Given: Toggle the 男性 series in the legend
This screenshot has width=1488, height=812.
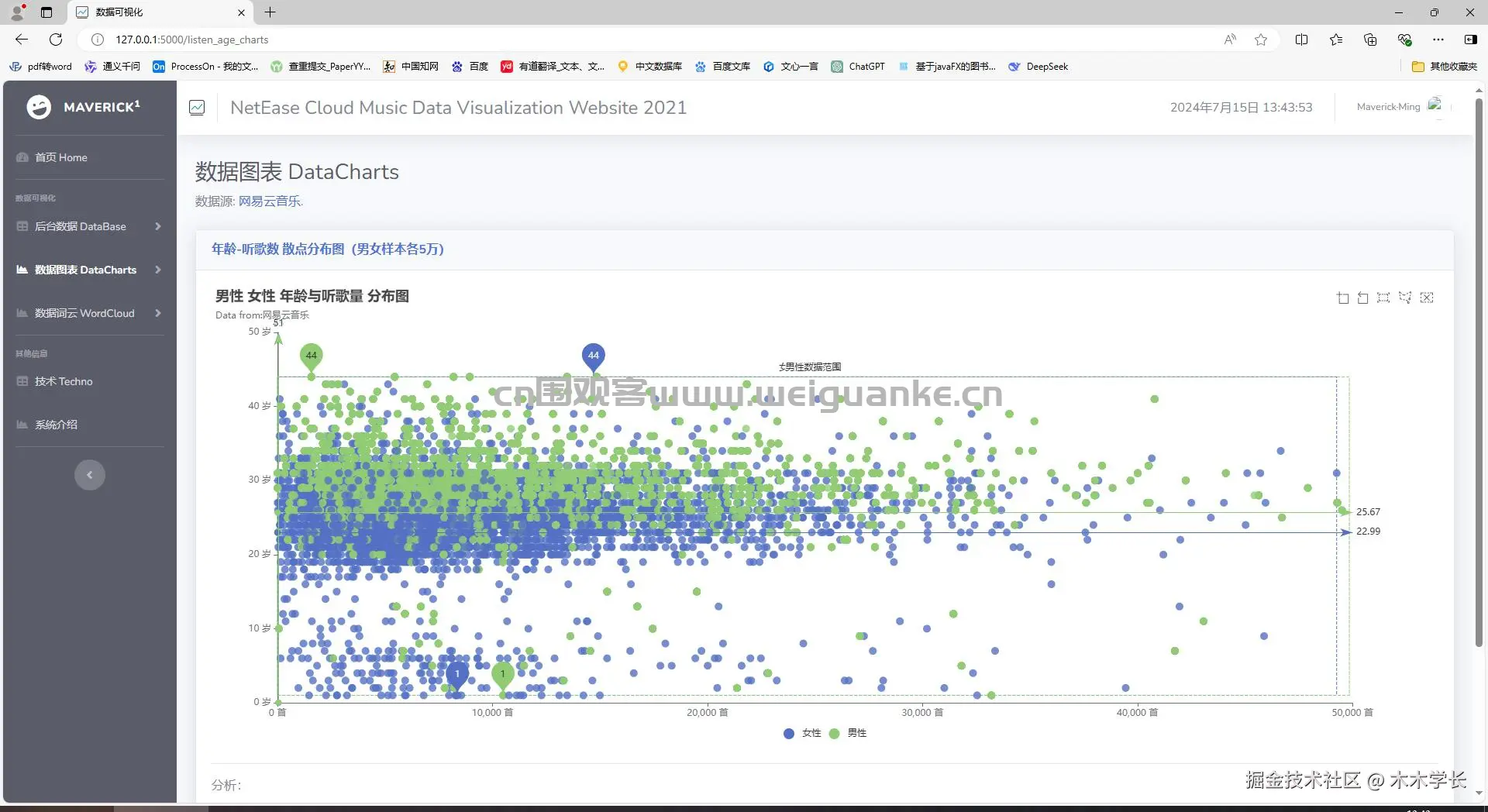Looking at the screenshot, I should pos(848,733).
